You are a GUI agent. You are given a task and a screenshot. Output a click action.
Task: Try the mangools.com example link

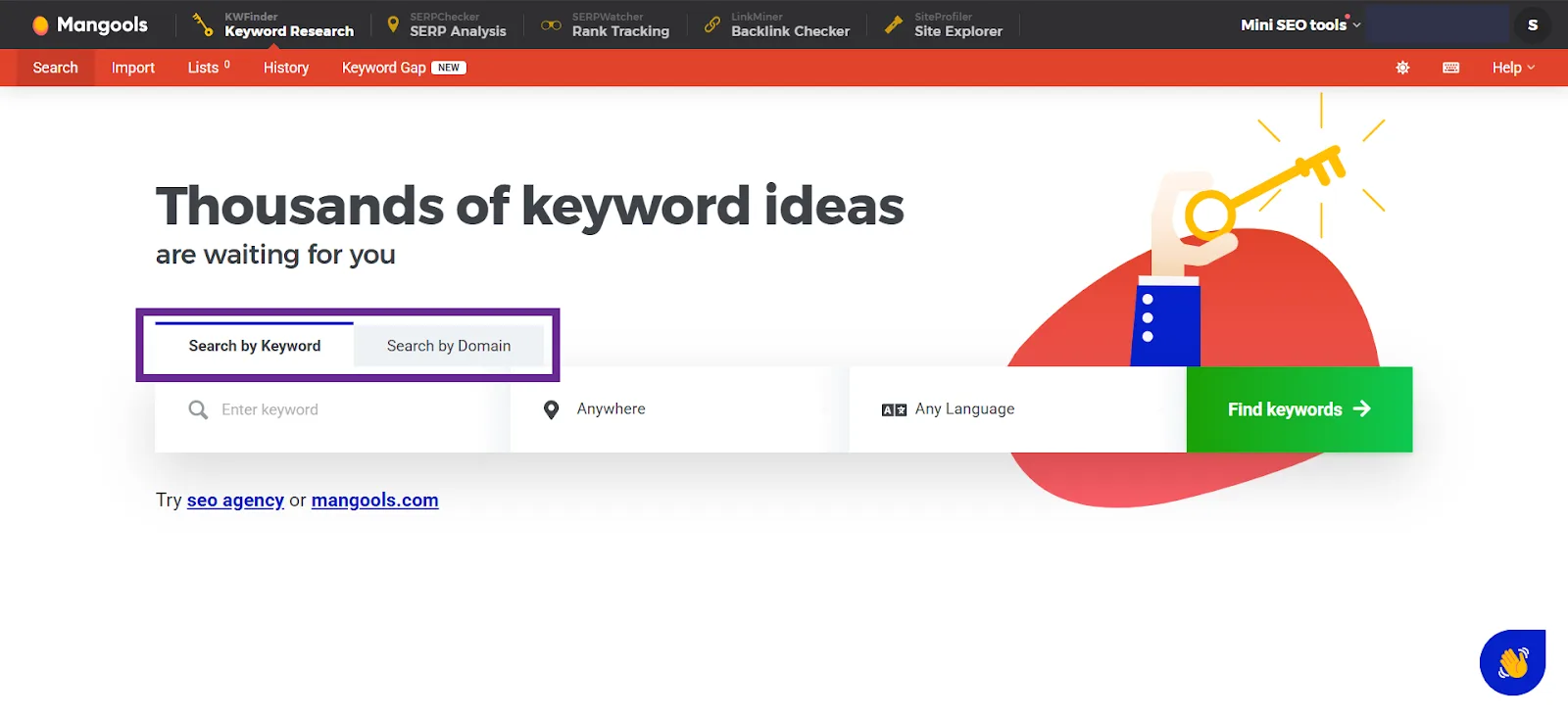click(374, 501)
